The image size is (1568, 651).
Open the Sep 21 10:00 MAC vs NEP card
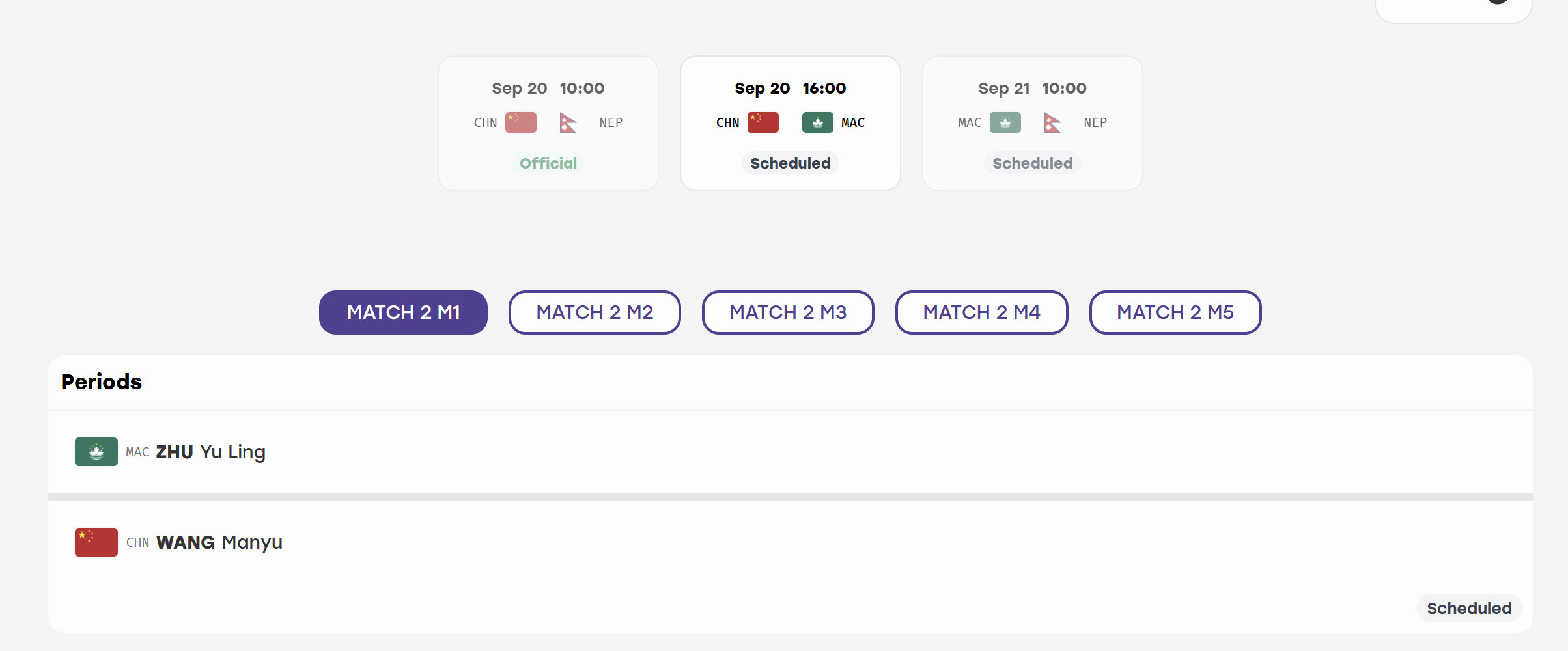(1032, 124)
